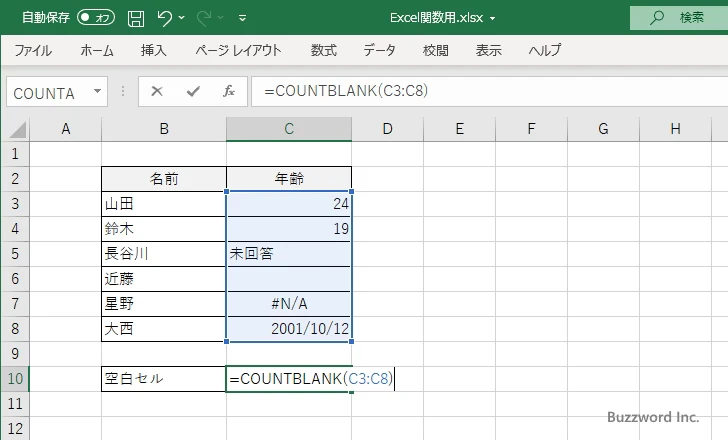Select row 1 header
The height and width of the screenshot is (440, 728).
point(15,154)
